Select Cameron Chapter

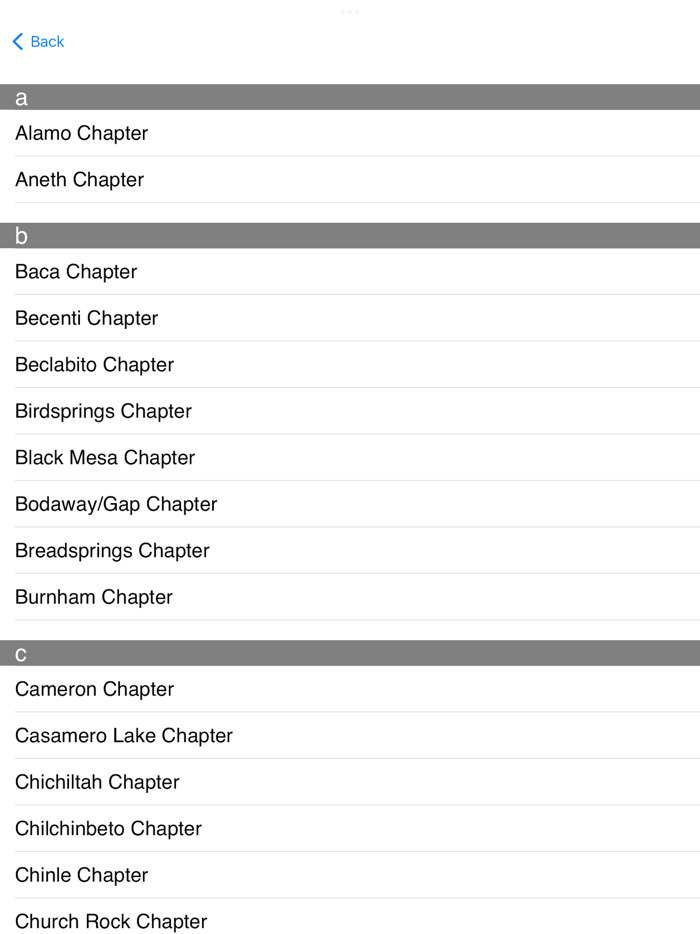94,689
